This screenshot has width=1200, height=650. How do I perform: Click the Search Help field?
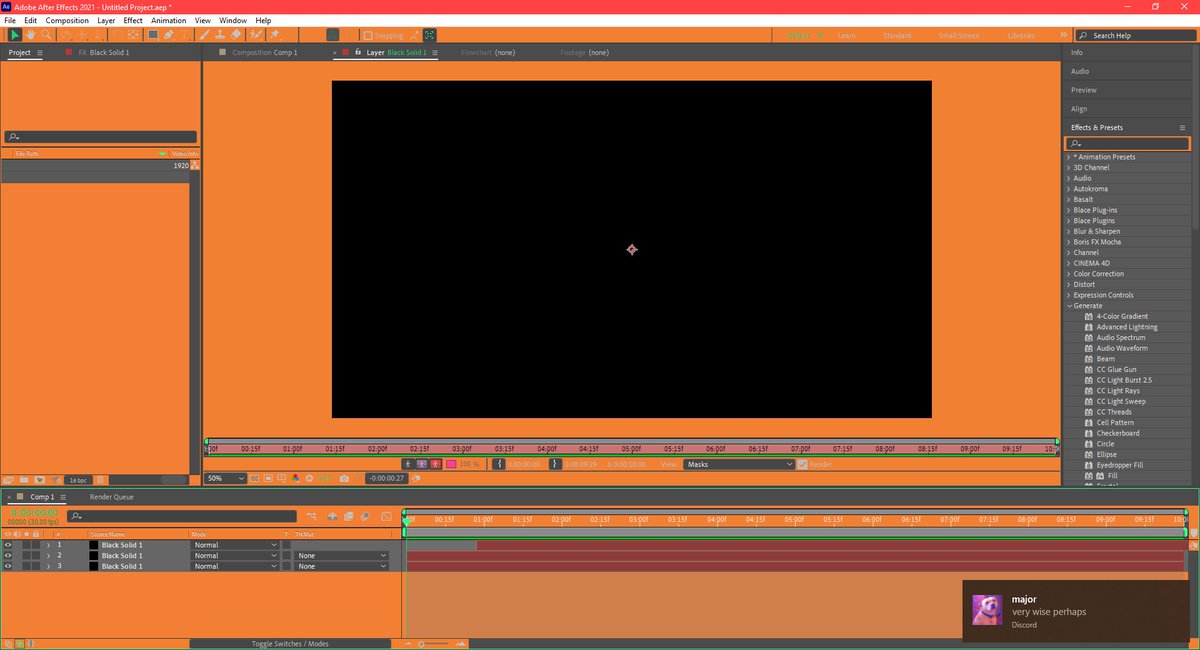pos(1136,35)
